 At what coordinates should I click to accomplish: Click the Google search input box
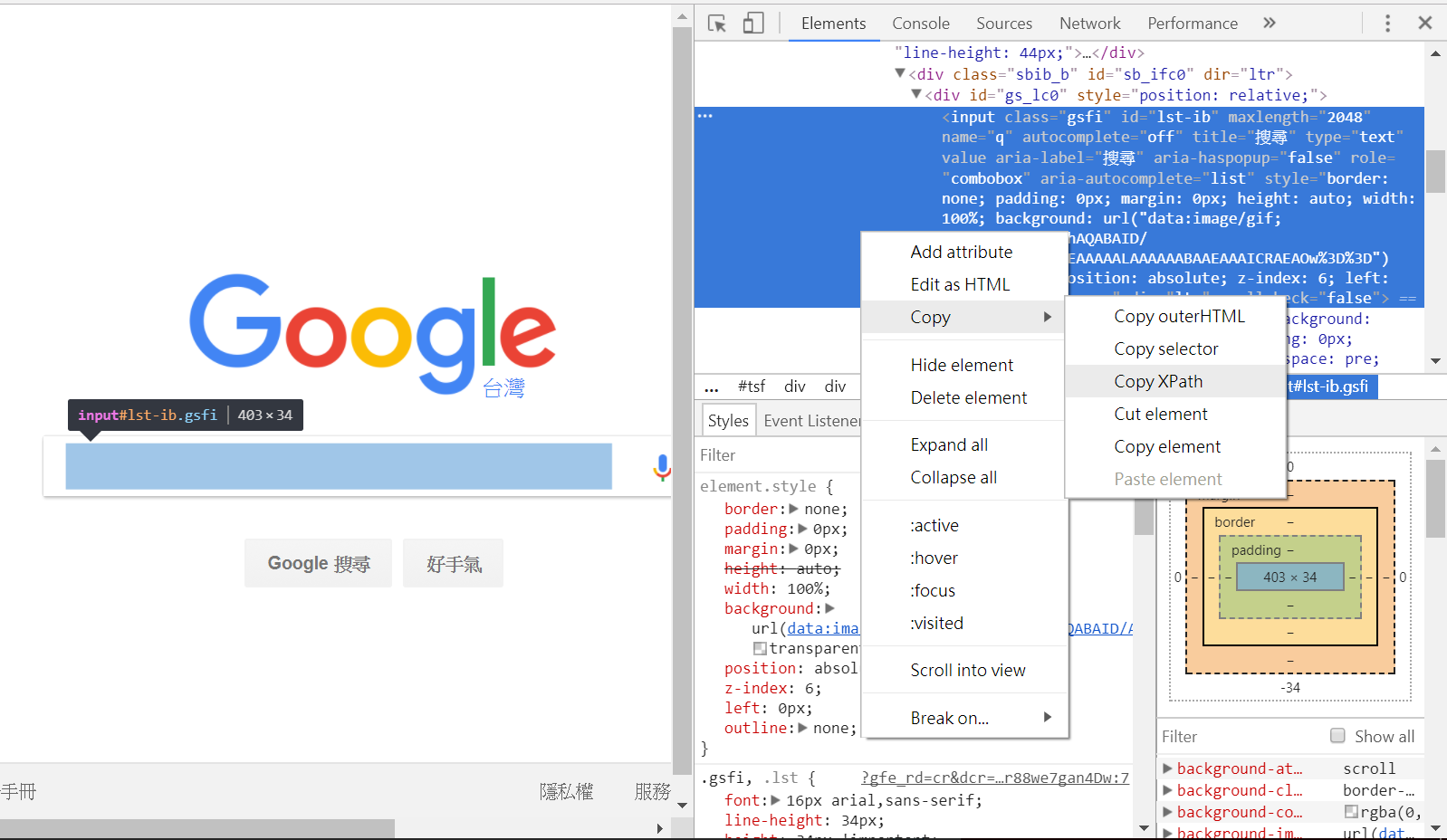tap(339, 466)
